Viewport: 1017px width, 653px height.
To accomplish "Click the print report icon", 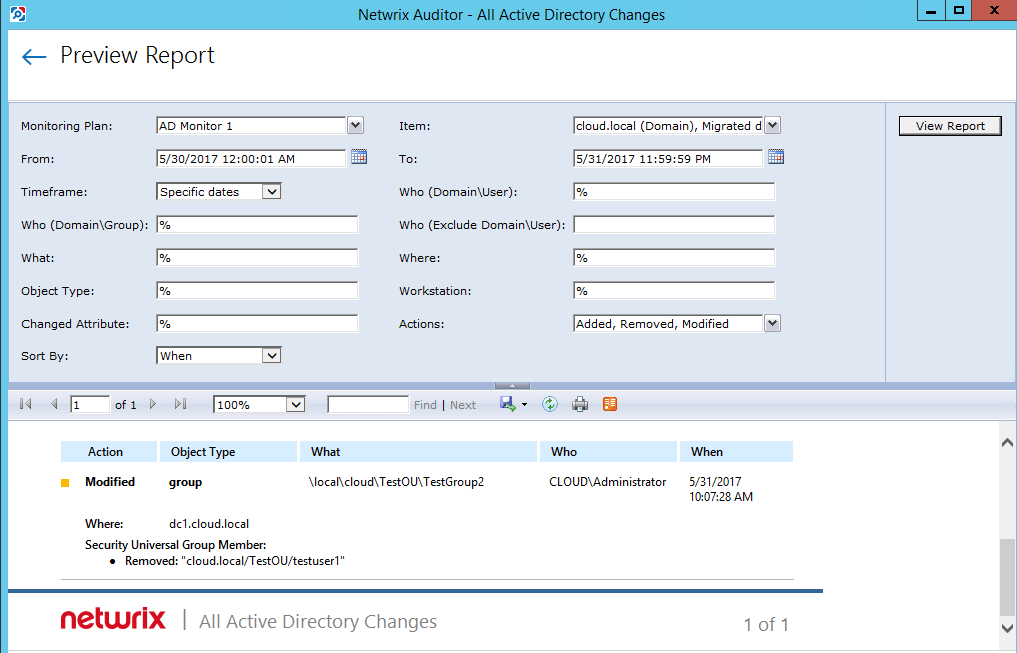I will pyautogui.click(x=579, y=404).
